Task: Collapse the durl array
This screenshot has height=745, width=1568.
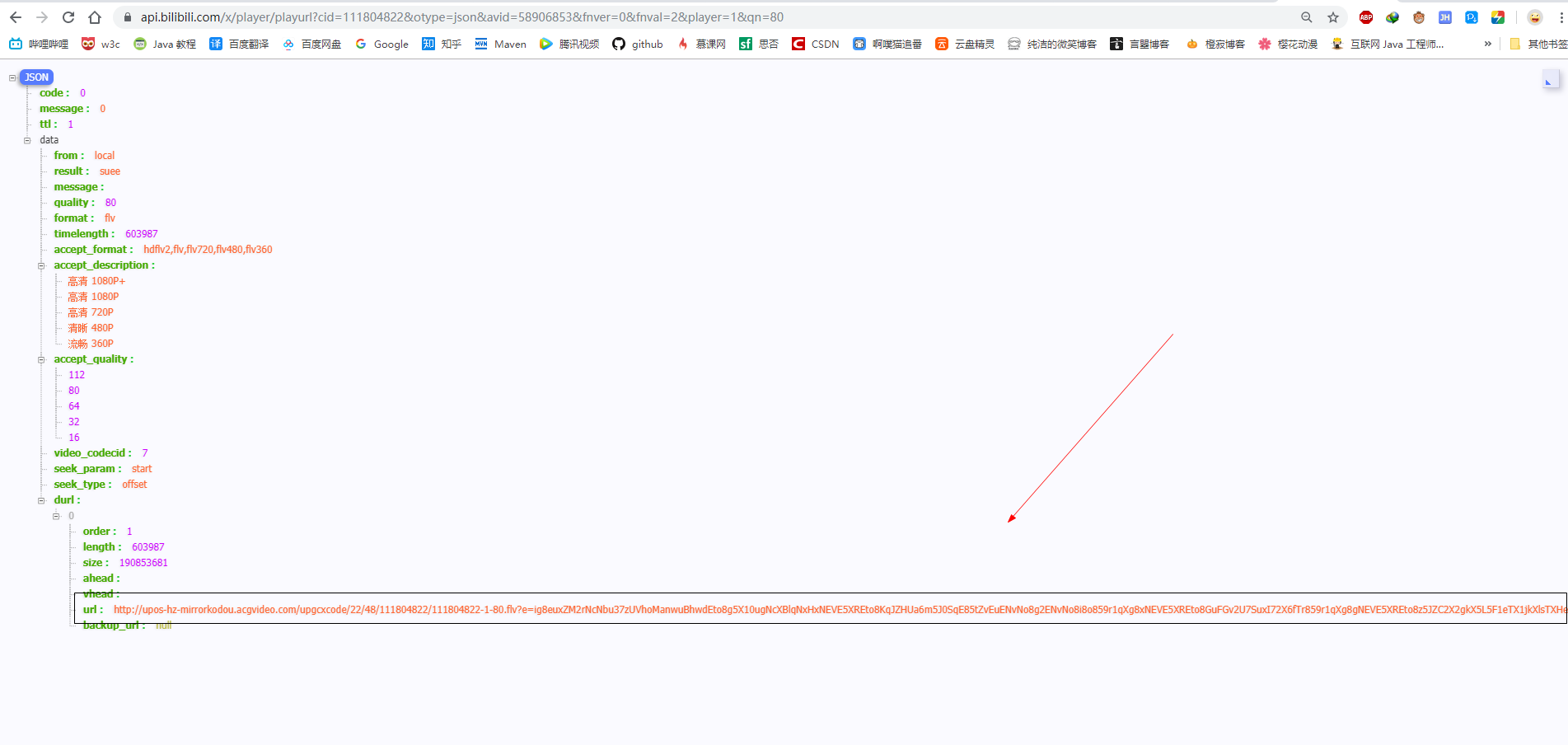Action: click(x=41, y=500)
